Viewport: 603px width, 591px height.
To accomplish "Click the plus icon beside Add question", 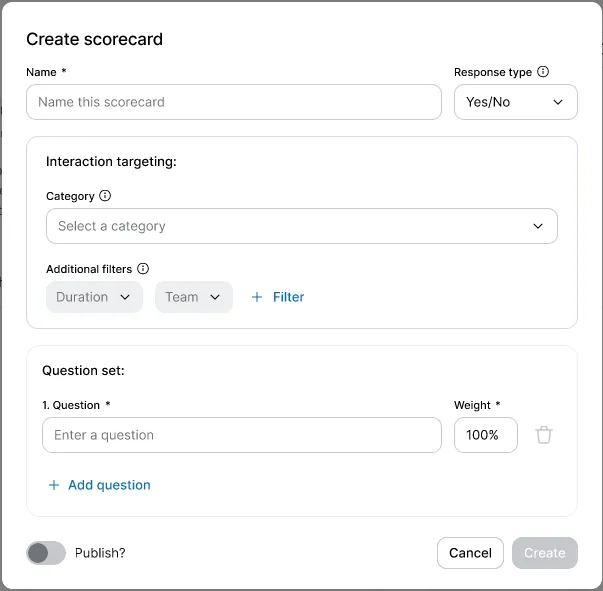I will 54,485.
